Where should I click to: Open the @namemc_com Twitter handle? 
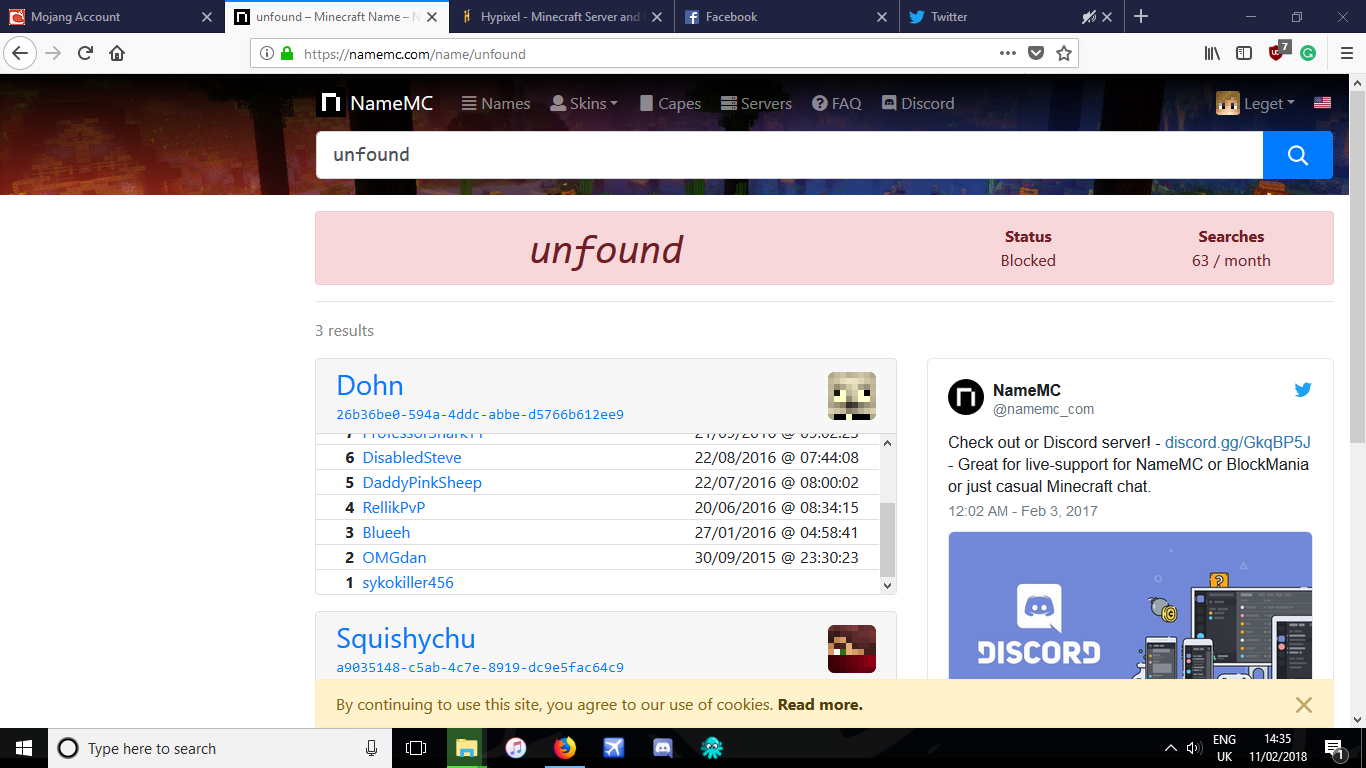tap(1043, 409)
